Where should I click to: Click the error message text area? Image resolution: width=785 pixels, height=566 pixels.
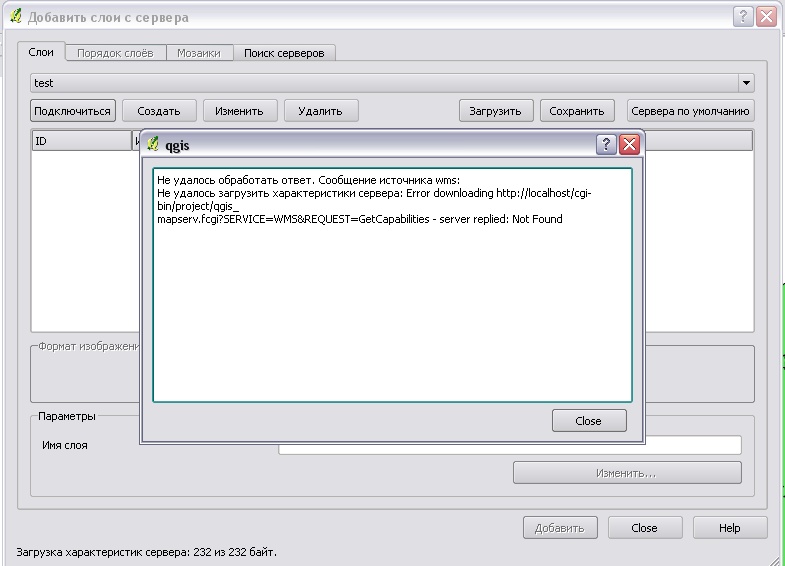click(392, 285)
